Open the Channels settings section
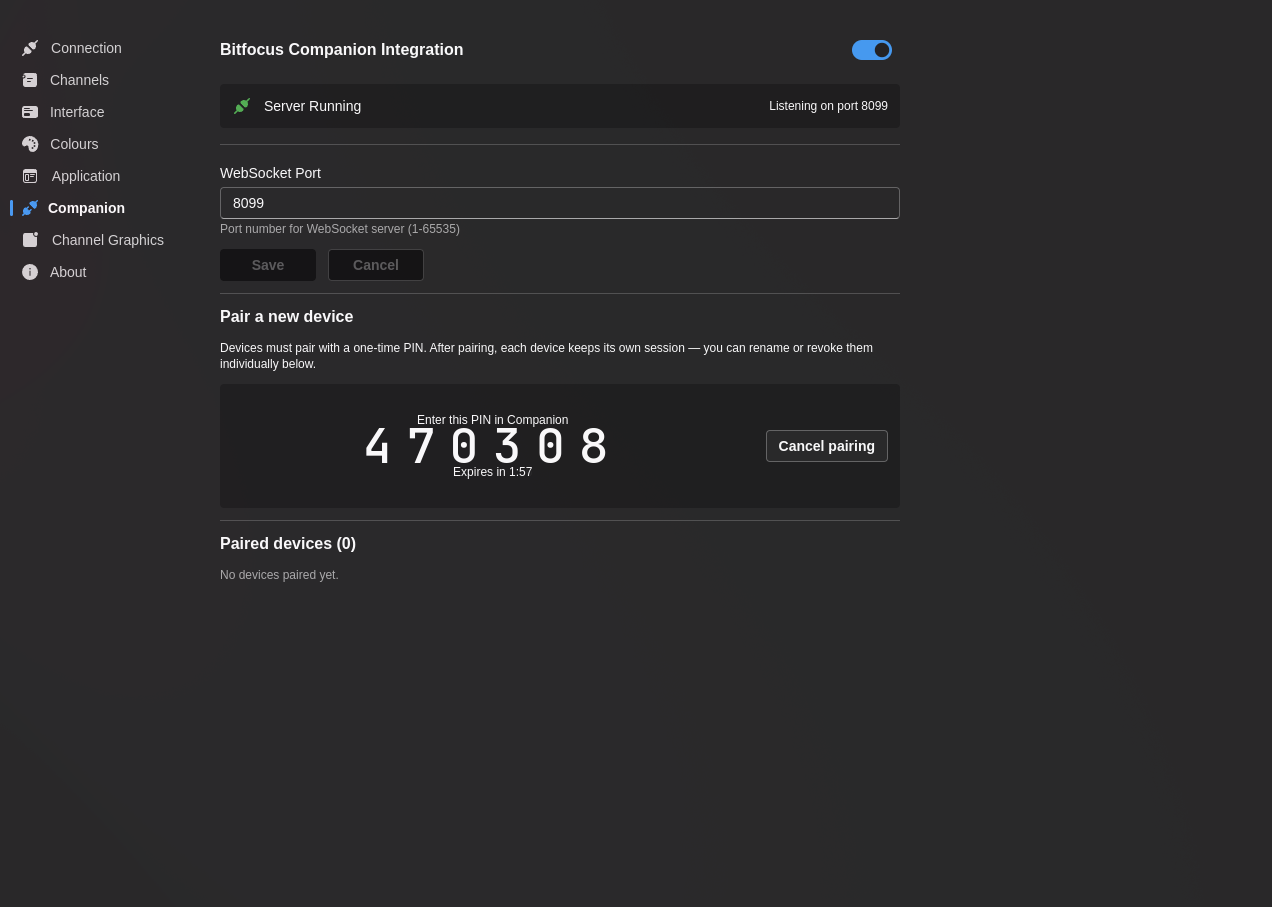 coord(80,80)
